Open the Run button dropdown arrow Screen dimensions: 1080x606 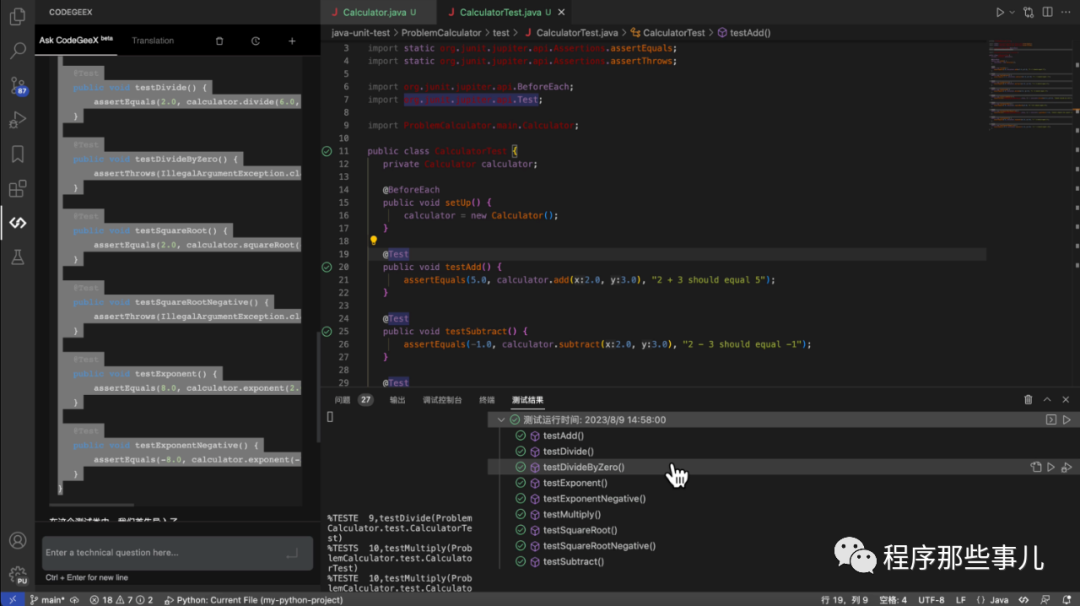(1012, 12)
